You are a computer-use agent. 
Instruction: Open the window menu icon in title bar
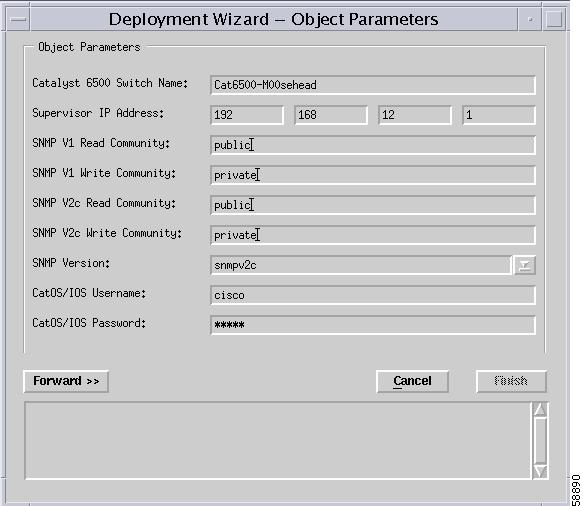18,19
